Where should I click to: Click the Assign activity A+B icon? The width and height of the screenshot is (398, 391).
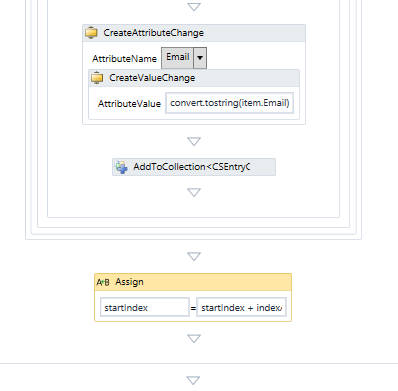tap(103, 282)
